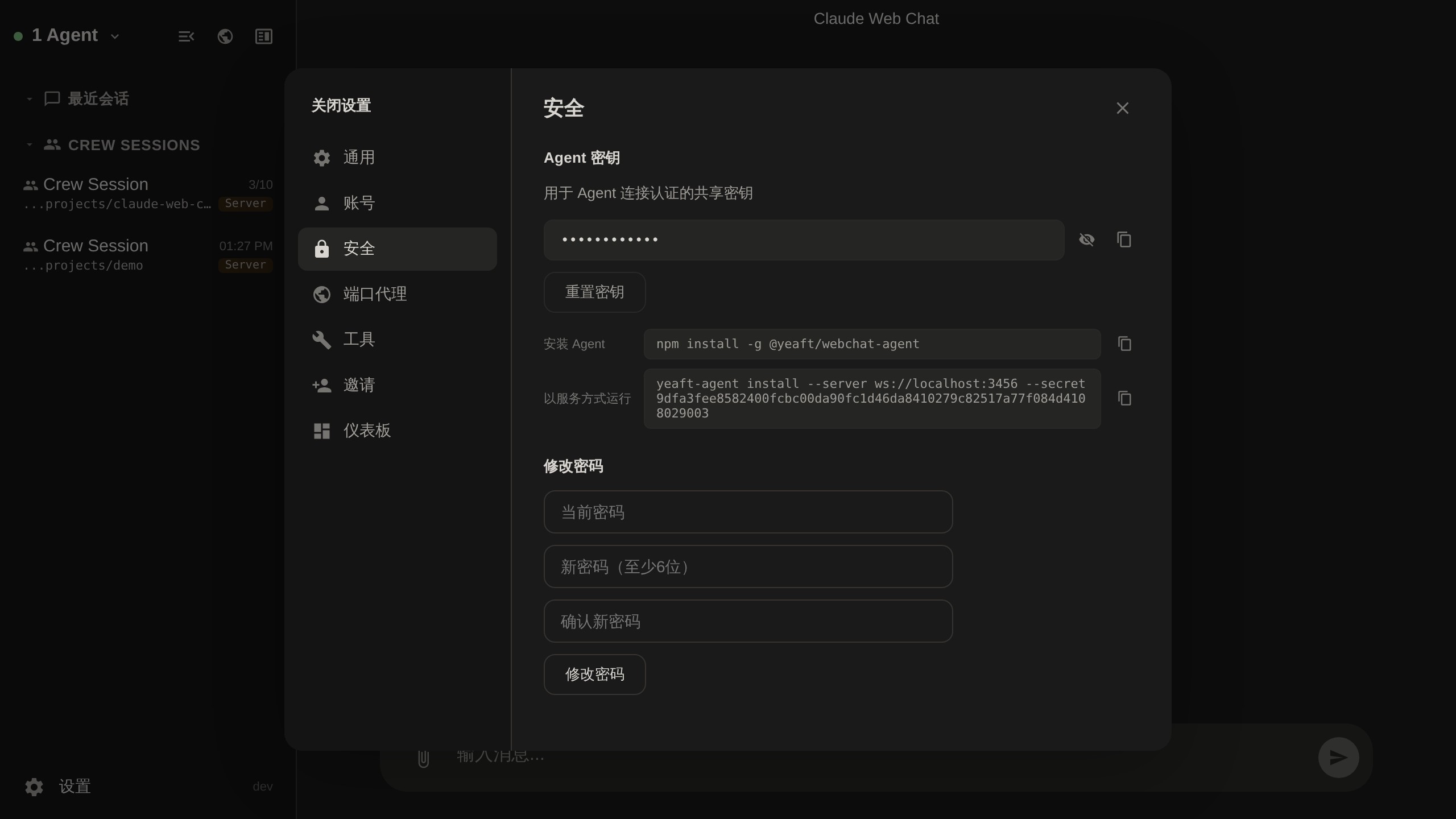Image resolution: width=1456 pixels, height=819 pixels.
Task: Click the 当前密码 input field
Action: point(748,512)
